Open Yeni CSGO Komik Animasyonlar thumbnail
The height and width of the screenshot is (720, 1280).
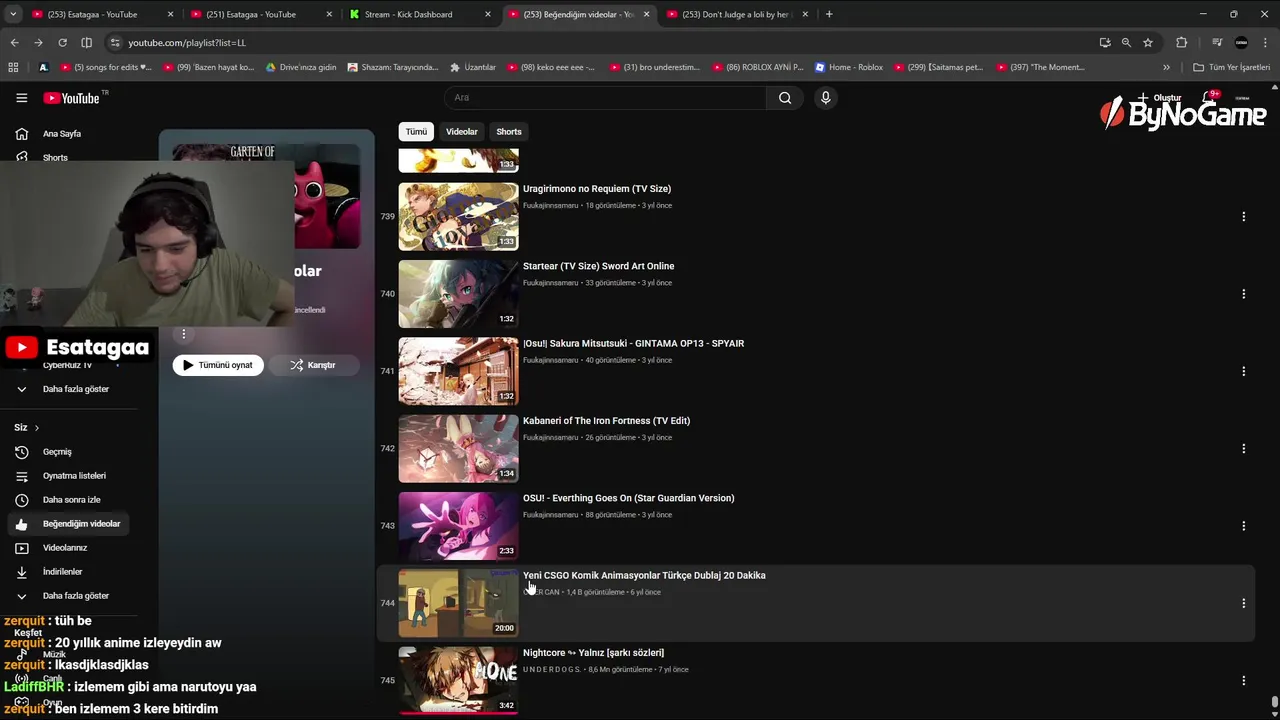point(458,603)
